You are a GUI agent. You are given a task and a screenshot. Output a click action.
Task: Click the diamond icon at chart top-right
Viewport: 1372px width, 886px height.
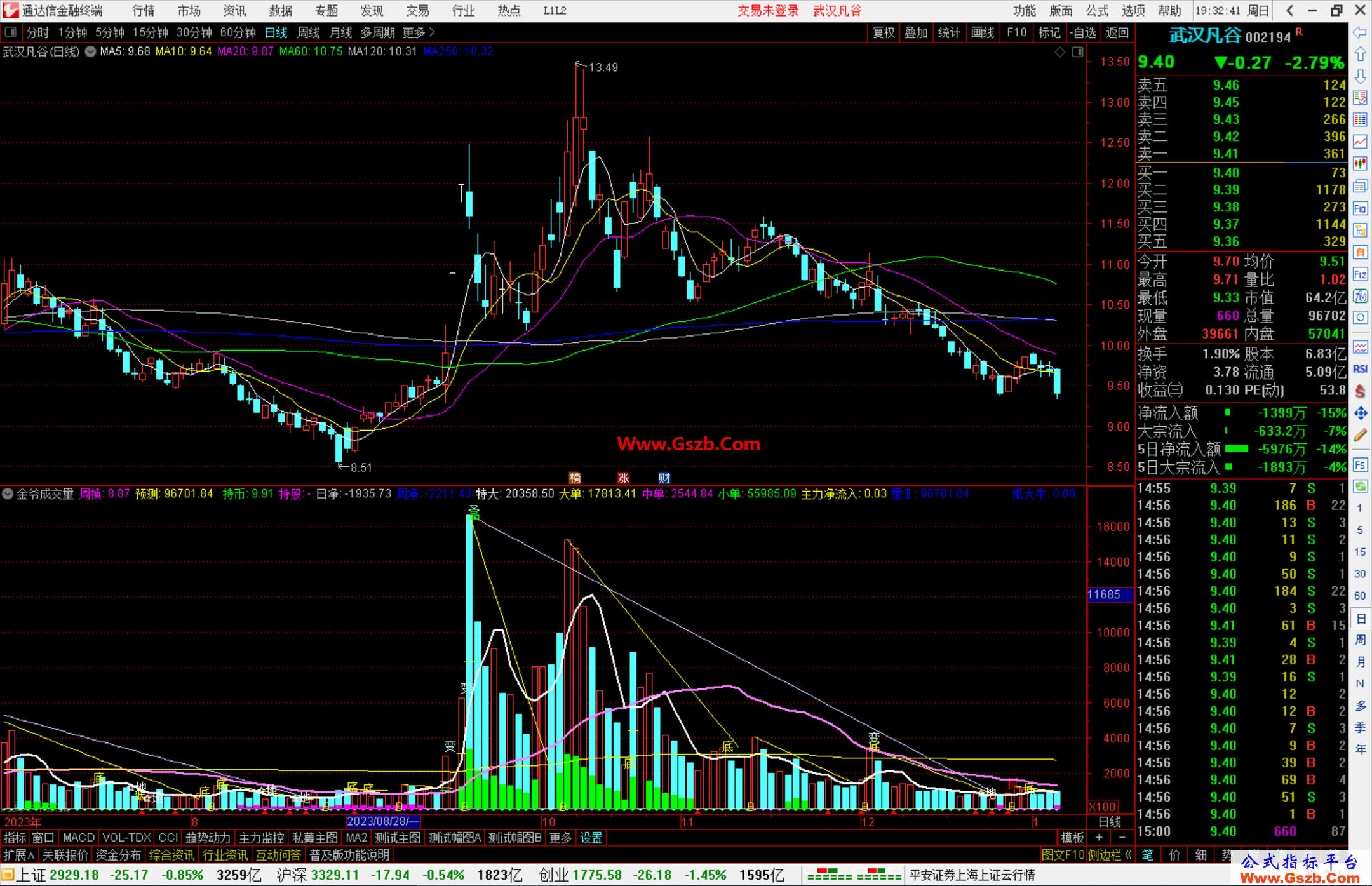pos(1059,52)
